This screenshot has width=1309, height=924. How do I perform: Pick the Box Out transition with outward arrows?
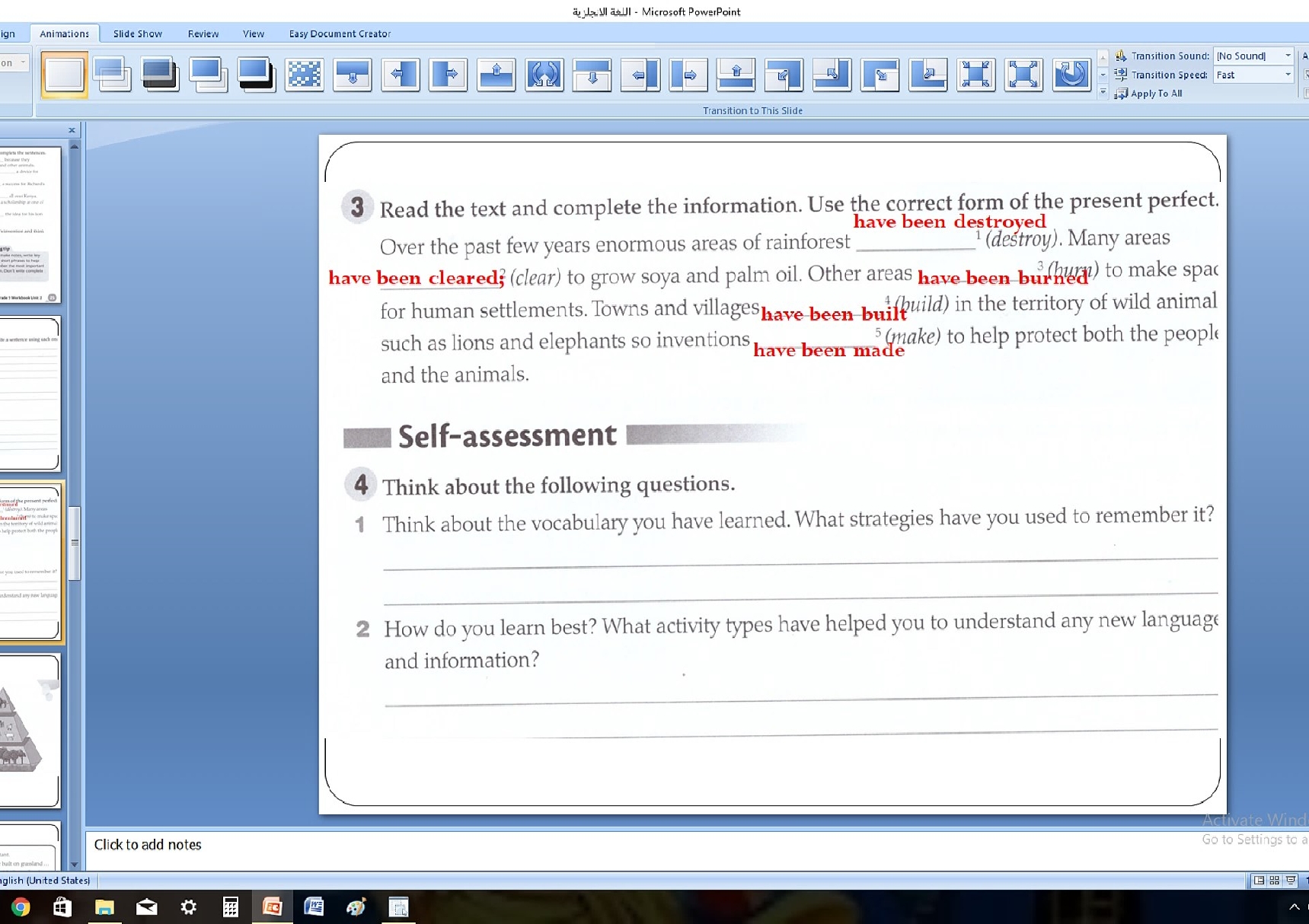point(1023,75)
